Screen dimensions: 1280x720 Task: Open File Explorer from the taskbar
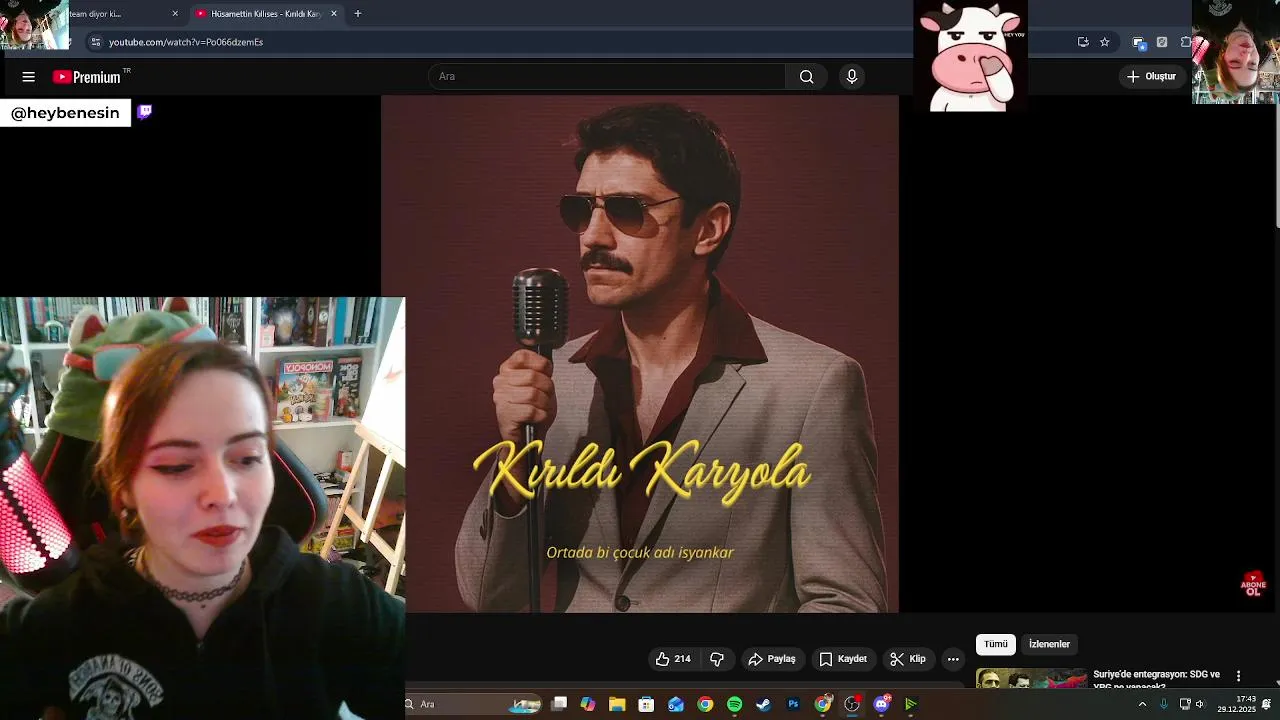(617, 704)
